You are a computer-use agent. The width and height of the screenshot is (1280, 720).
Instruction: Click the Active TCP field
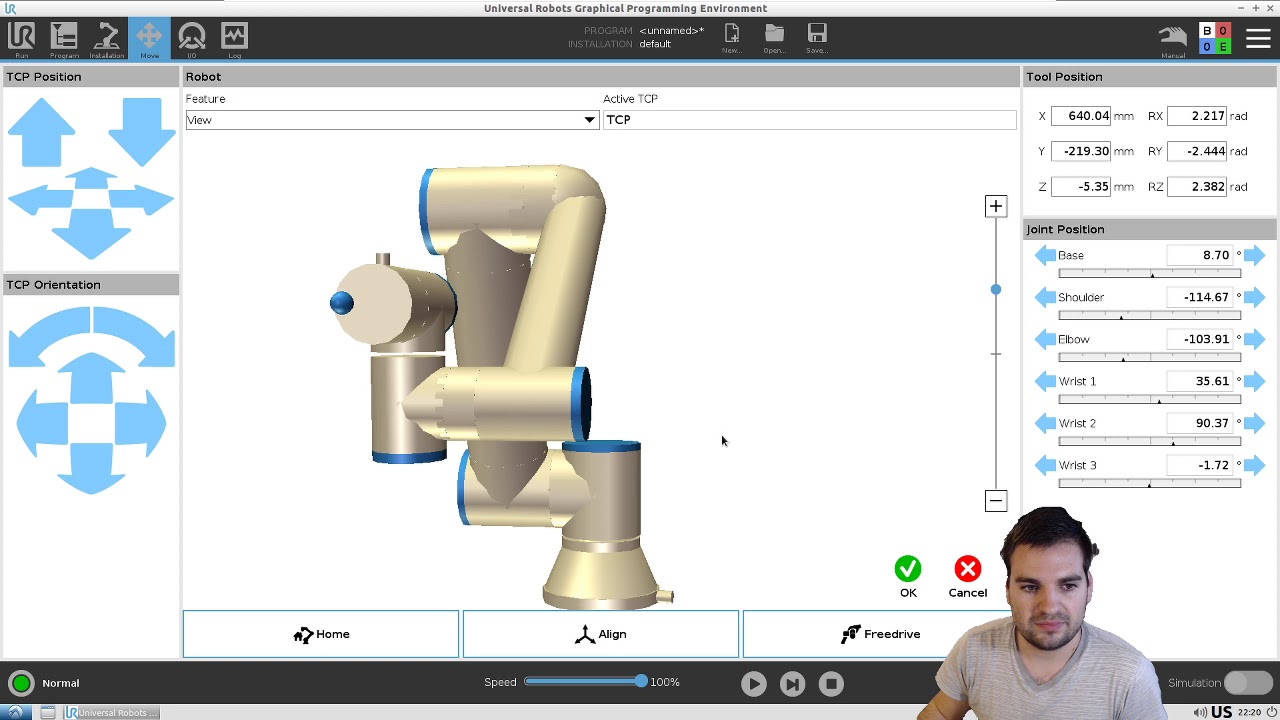[809, 120]
